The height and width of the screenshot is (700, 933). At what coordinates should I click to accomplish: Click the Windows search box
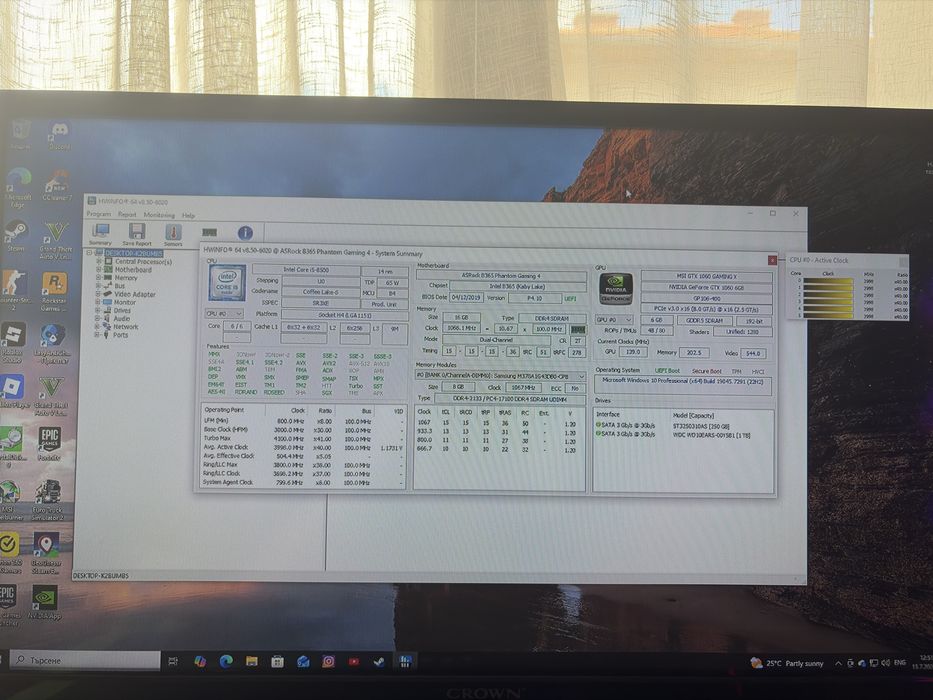coord(86,660)
